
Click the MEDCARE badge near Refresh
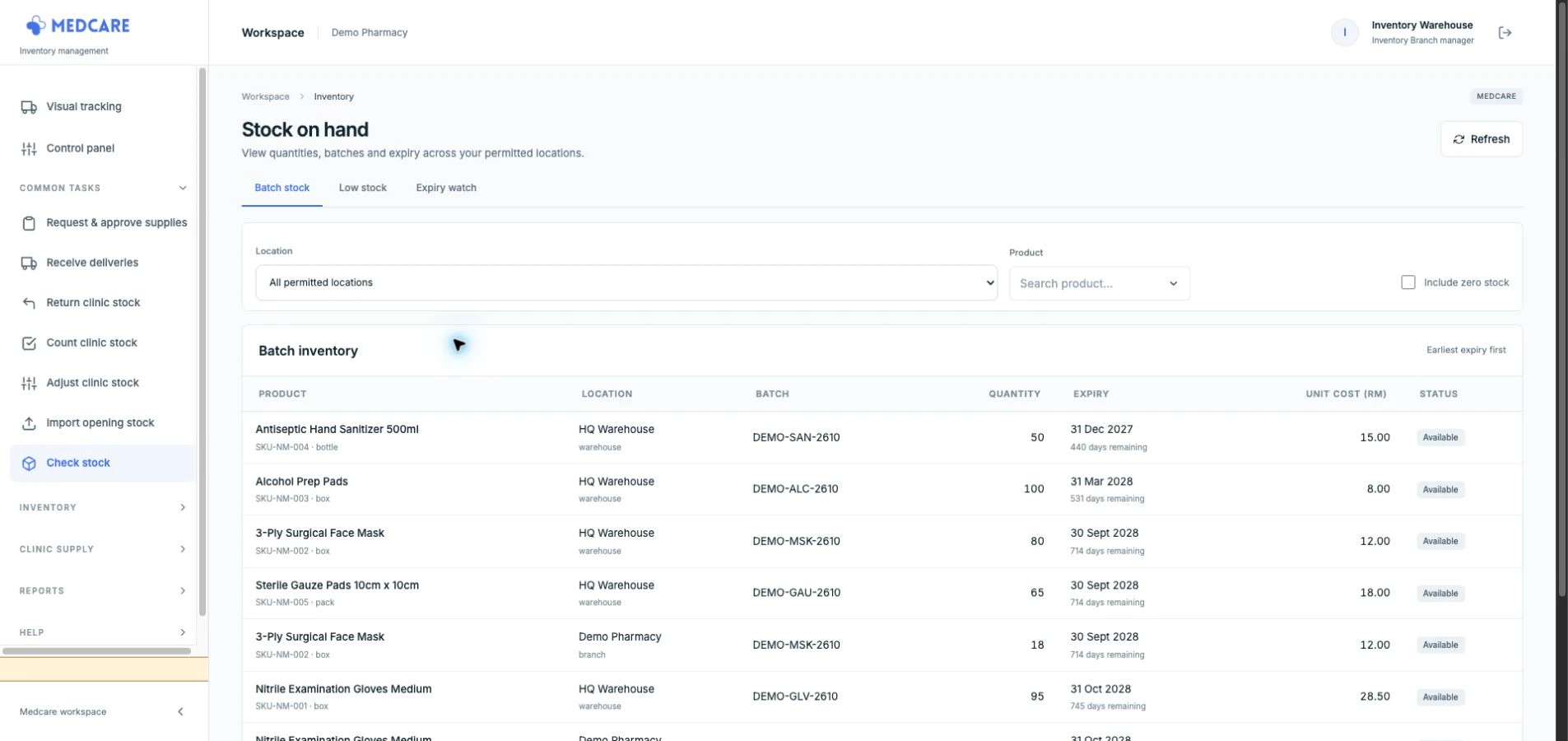point(1496,96)
